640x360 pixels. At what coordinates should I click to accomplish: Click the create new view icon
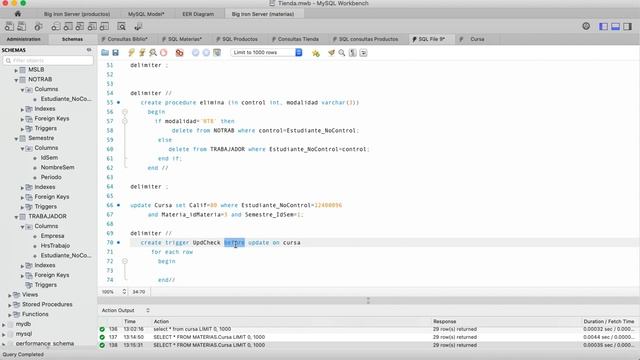(80, 27)
